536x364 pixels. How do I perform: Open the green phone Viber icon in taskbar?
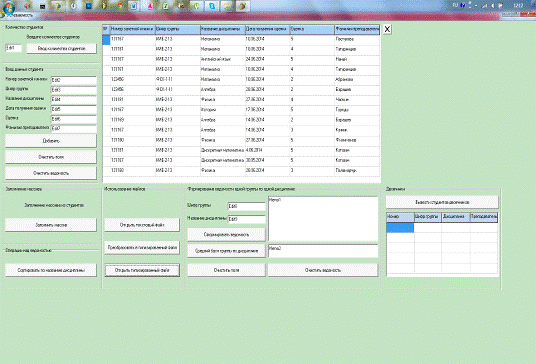[x=197, y=6]
